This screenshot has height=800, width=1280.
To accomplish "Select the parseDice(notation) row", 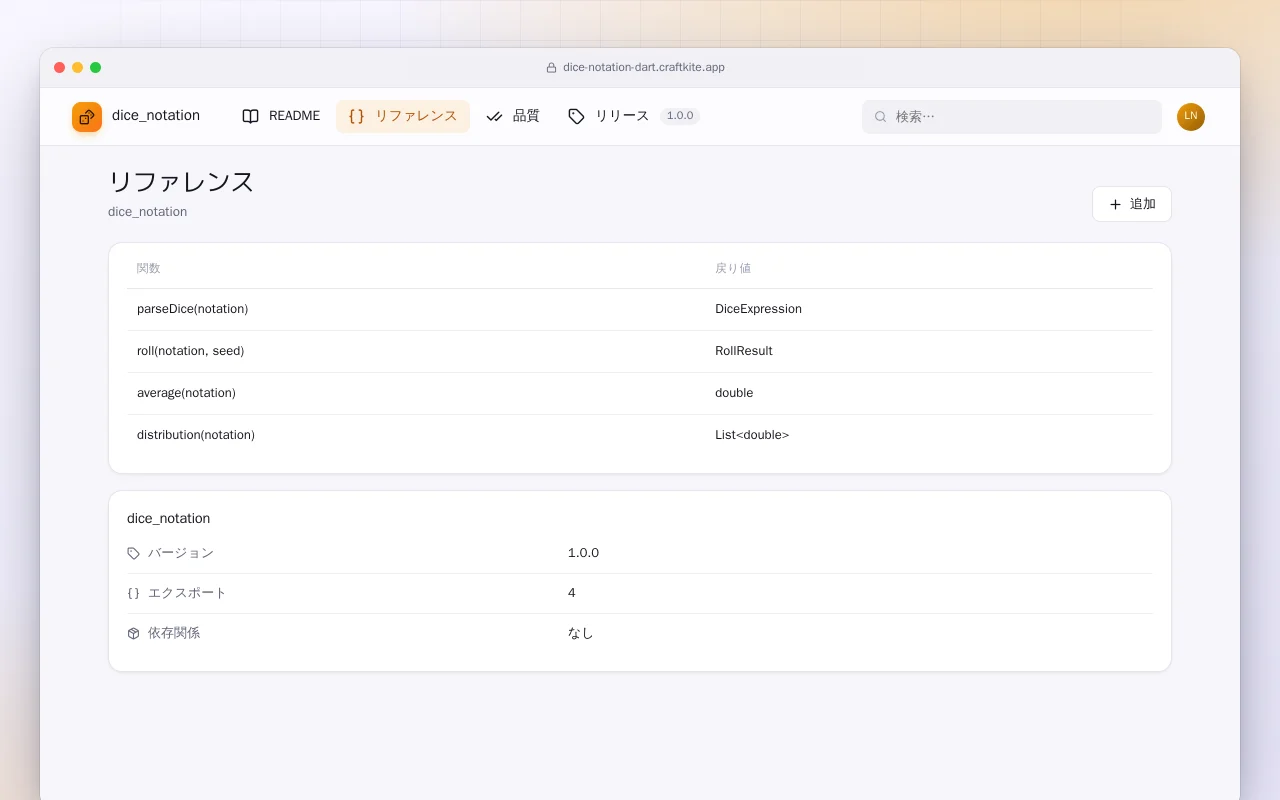I will pyautogui.click(x=640, y=309).
